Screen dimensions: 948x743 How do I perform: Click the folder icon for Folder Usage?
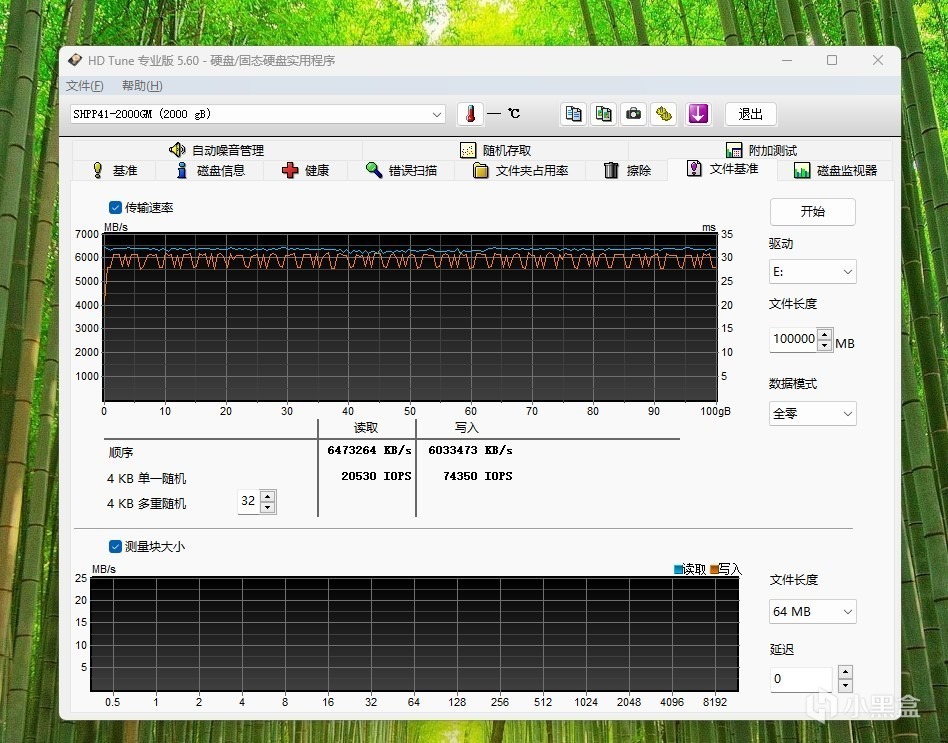481,170
